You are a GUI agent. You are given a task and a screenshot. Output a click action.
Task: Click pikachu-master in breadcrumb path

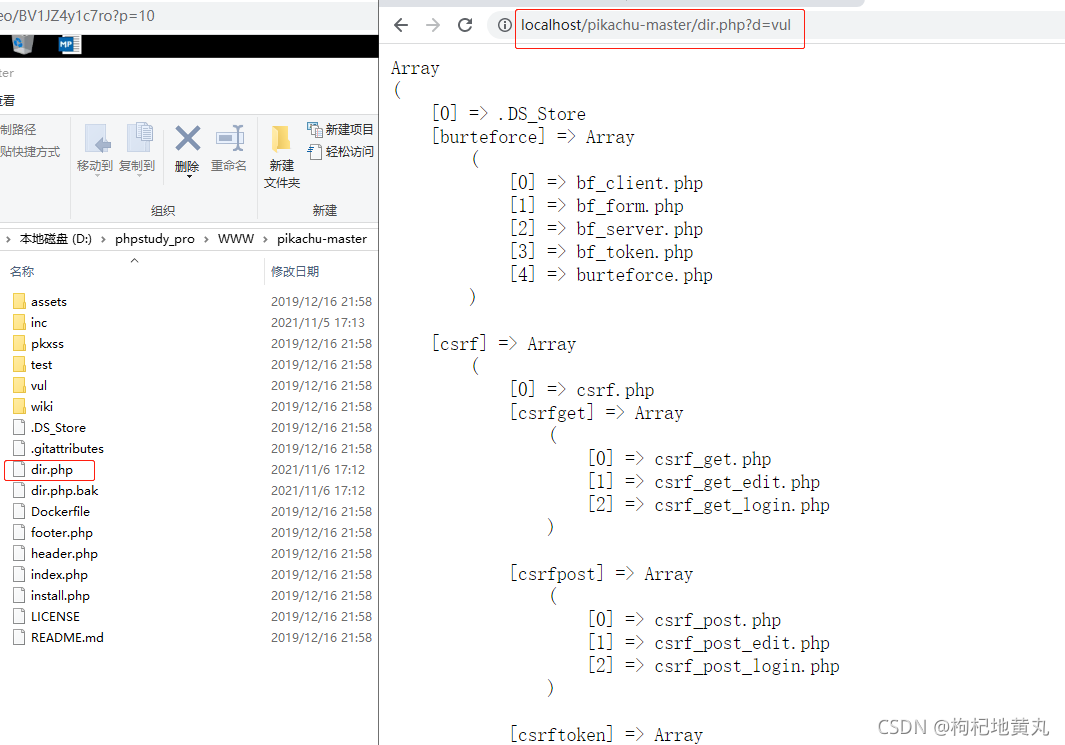click(x=322, y=239)
